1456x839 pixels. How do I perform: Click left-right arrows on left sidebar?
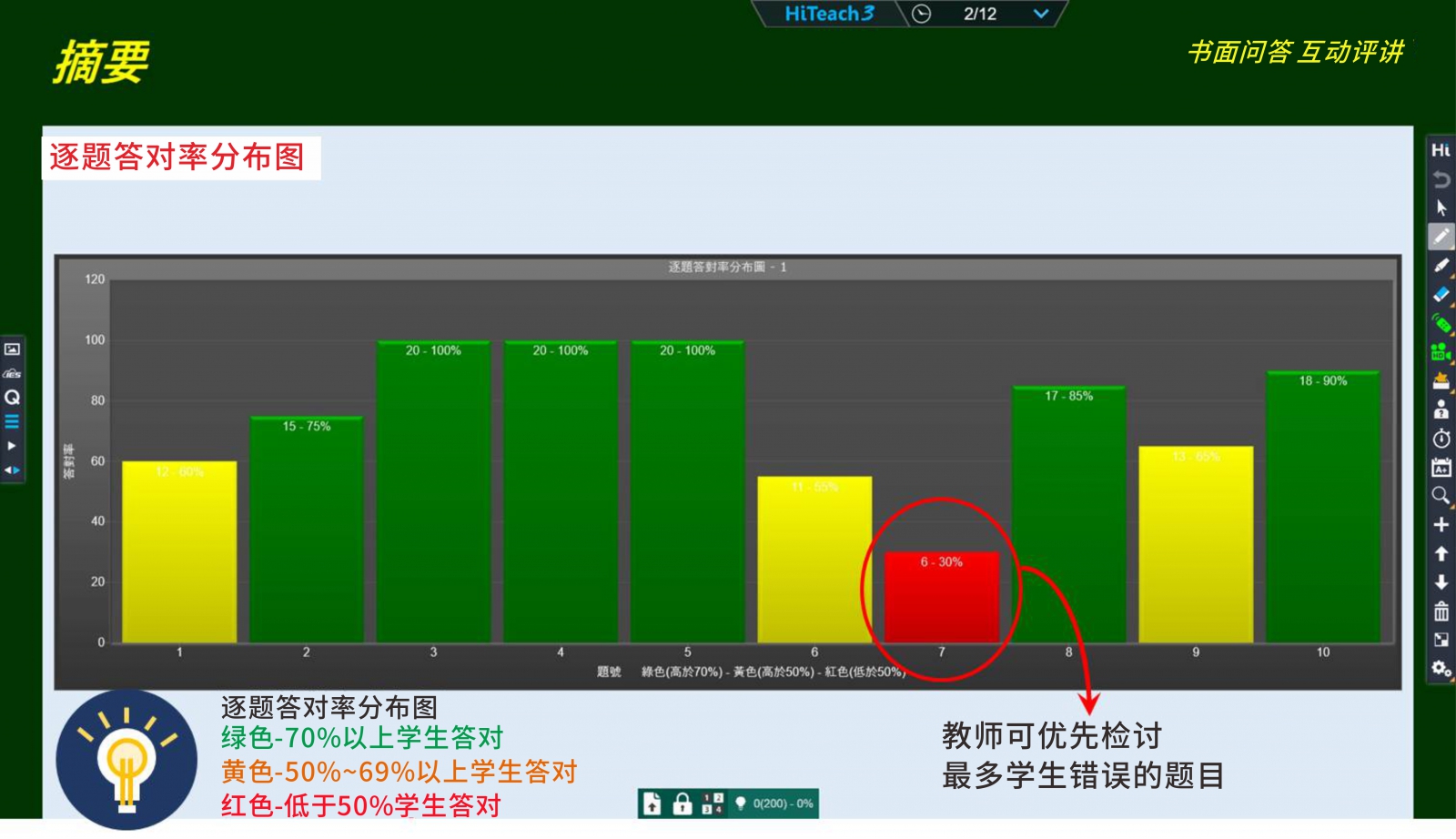click(x=12, y=470)
